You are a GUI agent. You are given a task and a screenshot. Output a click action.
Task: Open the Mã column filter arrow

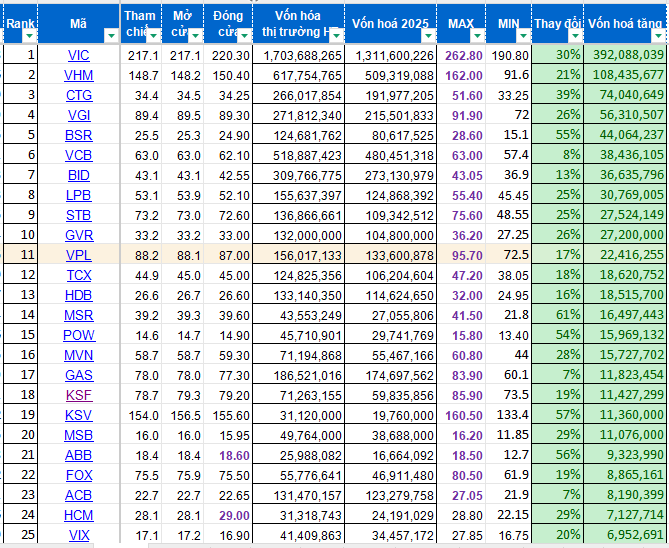(x=111, y=36)
